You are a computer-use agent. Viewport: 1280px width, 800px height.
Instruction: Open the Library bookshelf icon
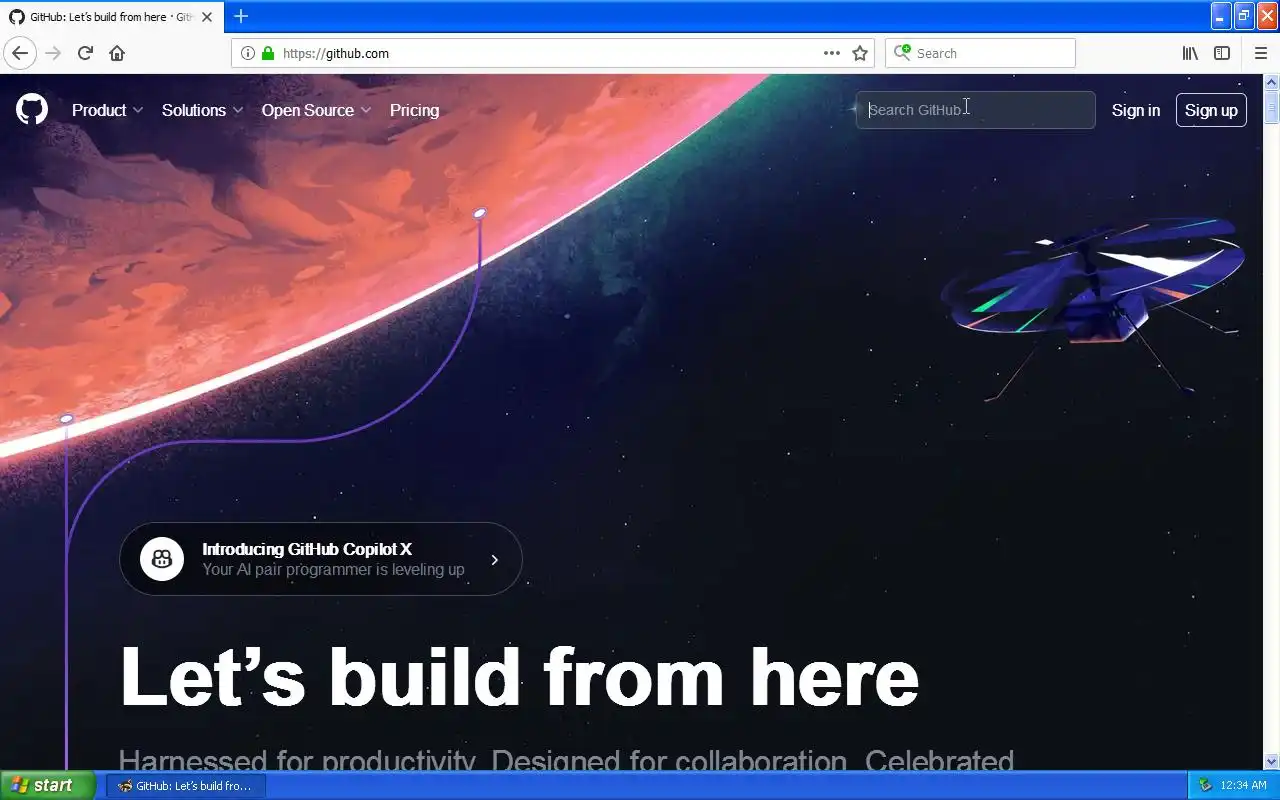tap(1190, 53)
